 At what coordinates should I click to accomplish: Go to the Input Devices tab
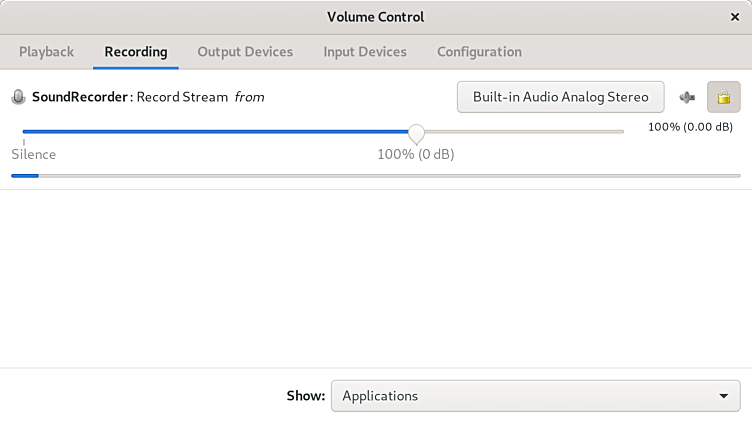pos(365,52)
